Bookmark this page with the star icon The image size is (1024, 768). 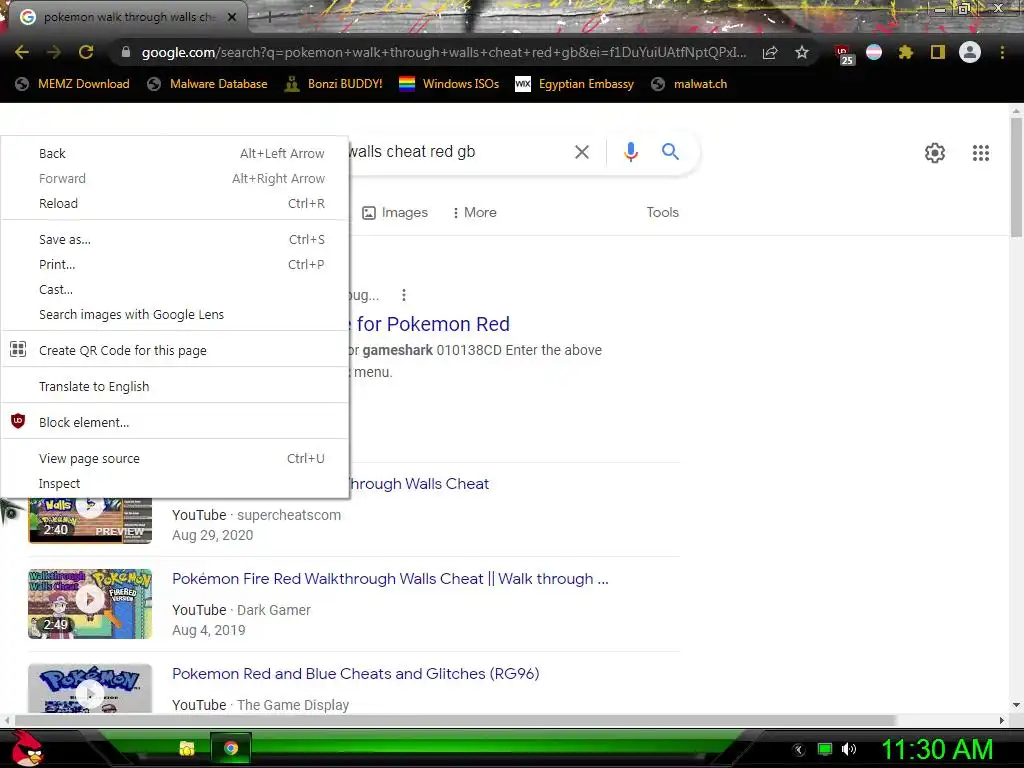(802, 52)
